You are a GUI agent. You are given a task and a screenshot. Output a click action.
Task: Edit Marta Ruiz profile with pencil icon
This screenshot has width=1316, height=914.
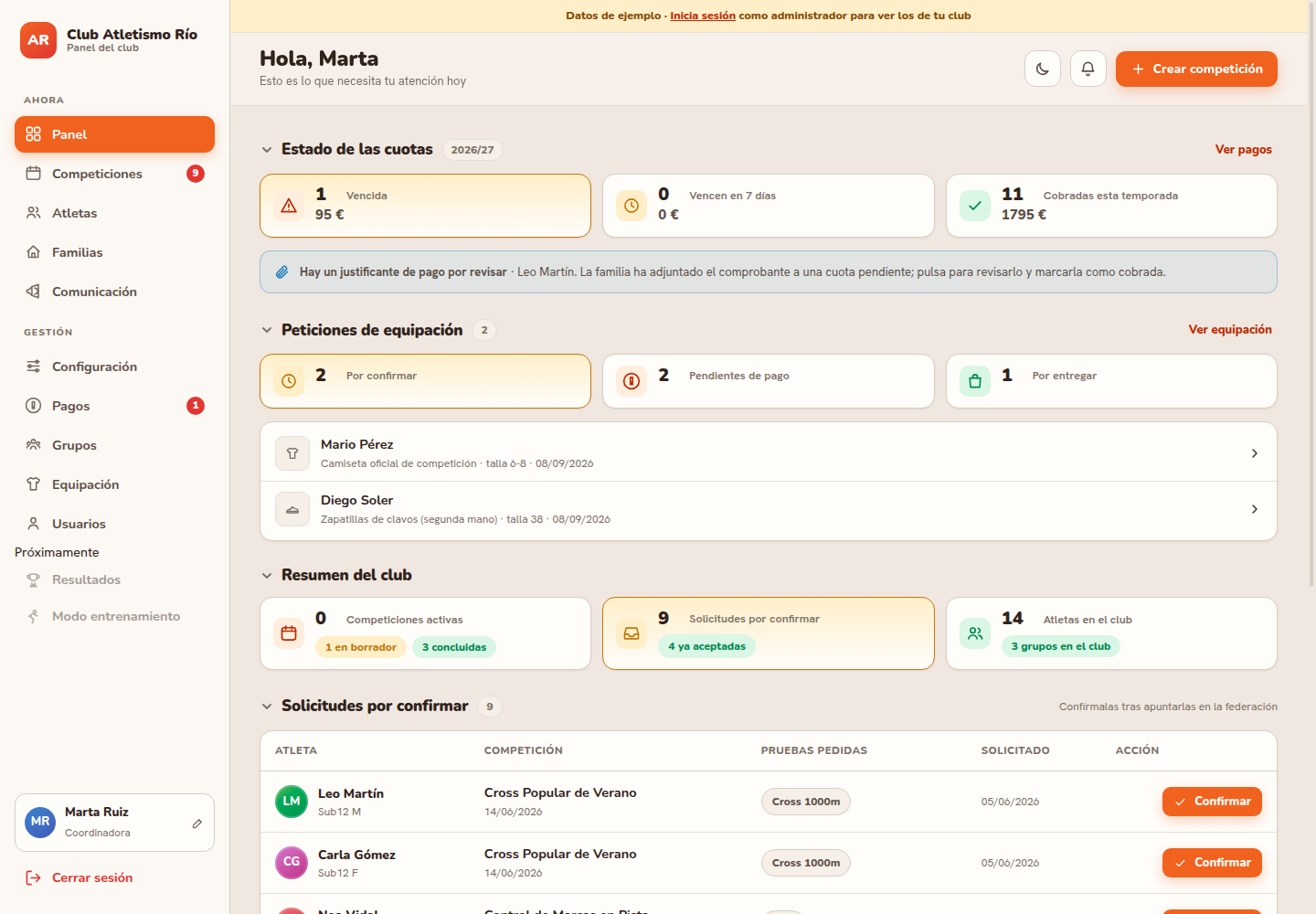tap(197, 824)
